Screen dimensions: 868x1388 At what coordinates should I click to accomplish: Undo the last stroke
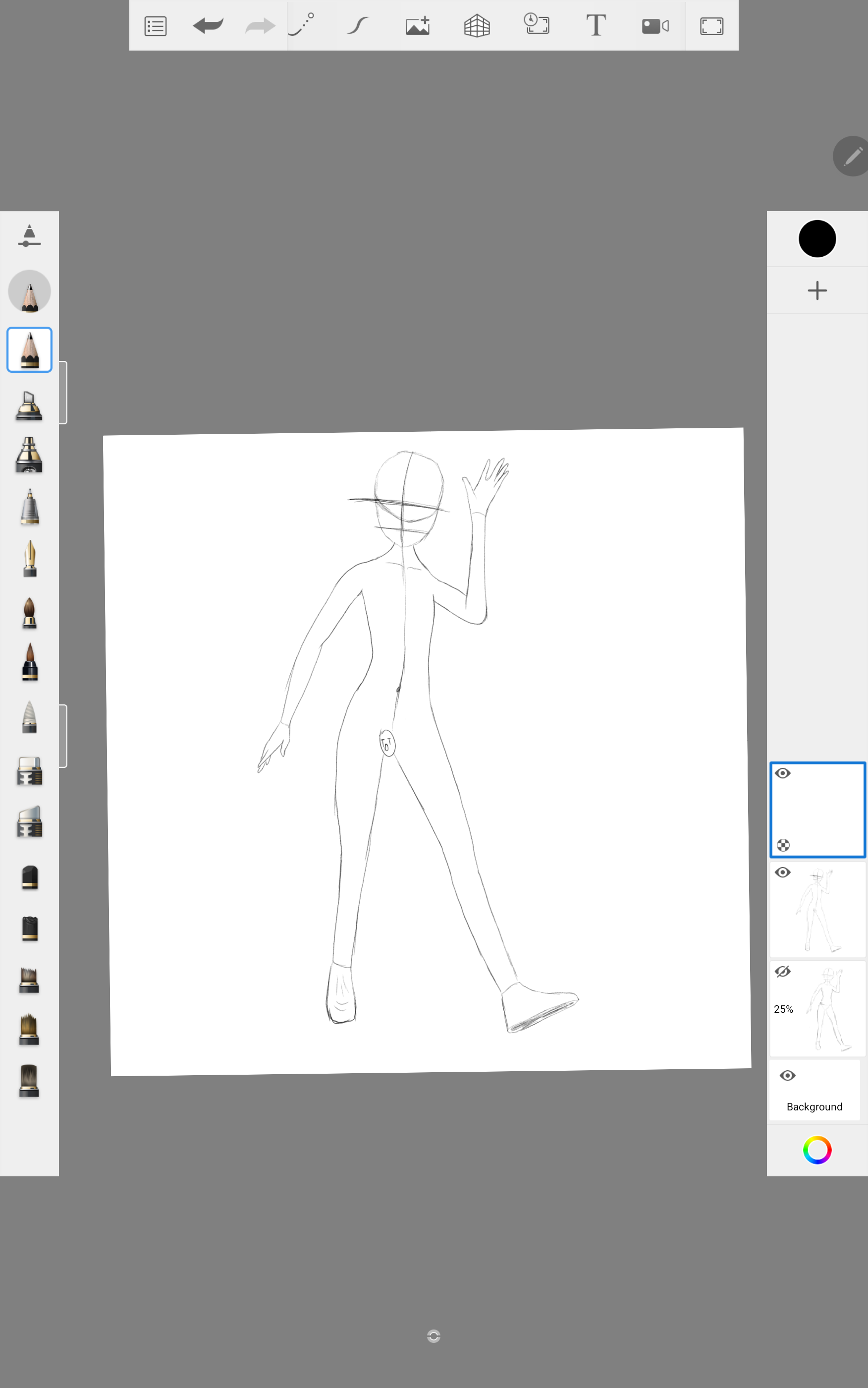(208, 25)
